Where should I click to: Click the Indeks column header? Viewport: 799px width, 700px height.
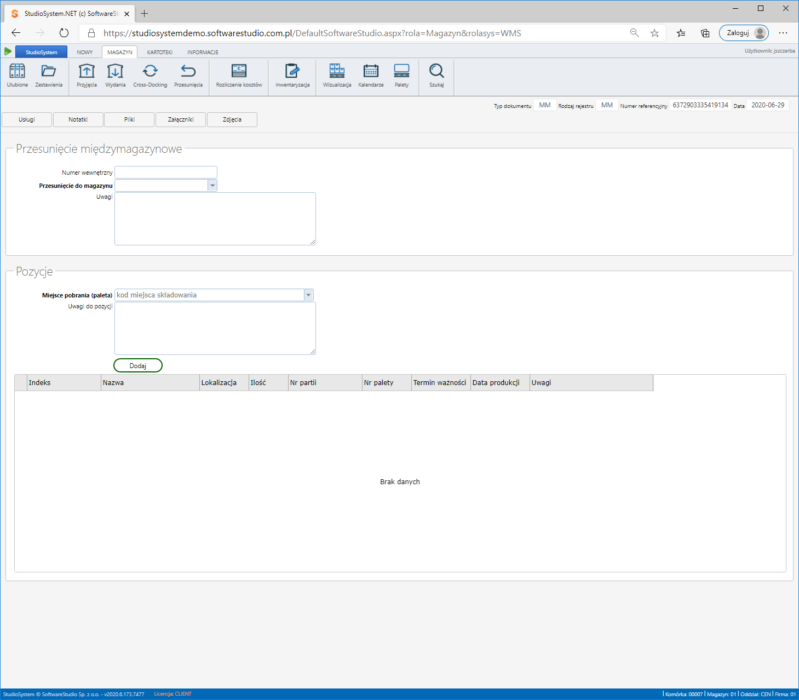(64, 383)
